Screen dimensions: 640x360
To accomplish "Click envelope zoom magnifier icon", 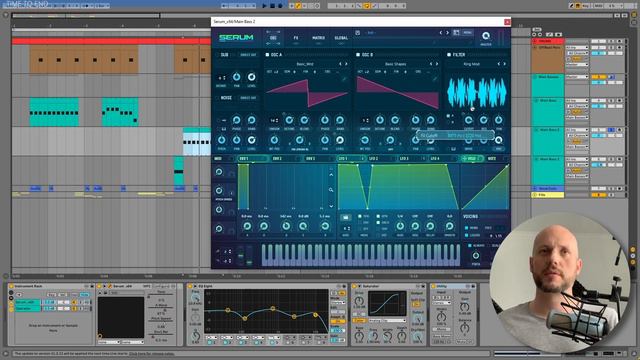I will click(x=331, y=190).
